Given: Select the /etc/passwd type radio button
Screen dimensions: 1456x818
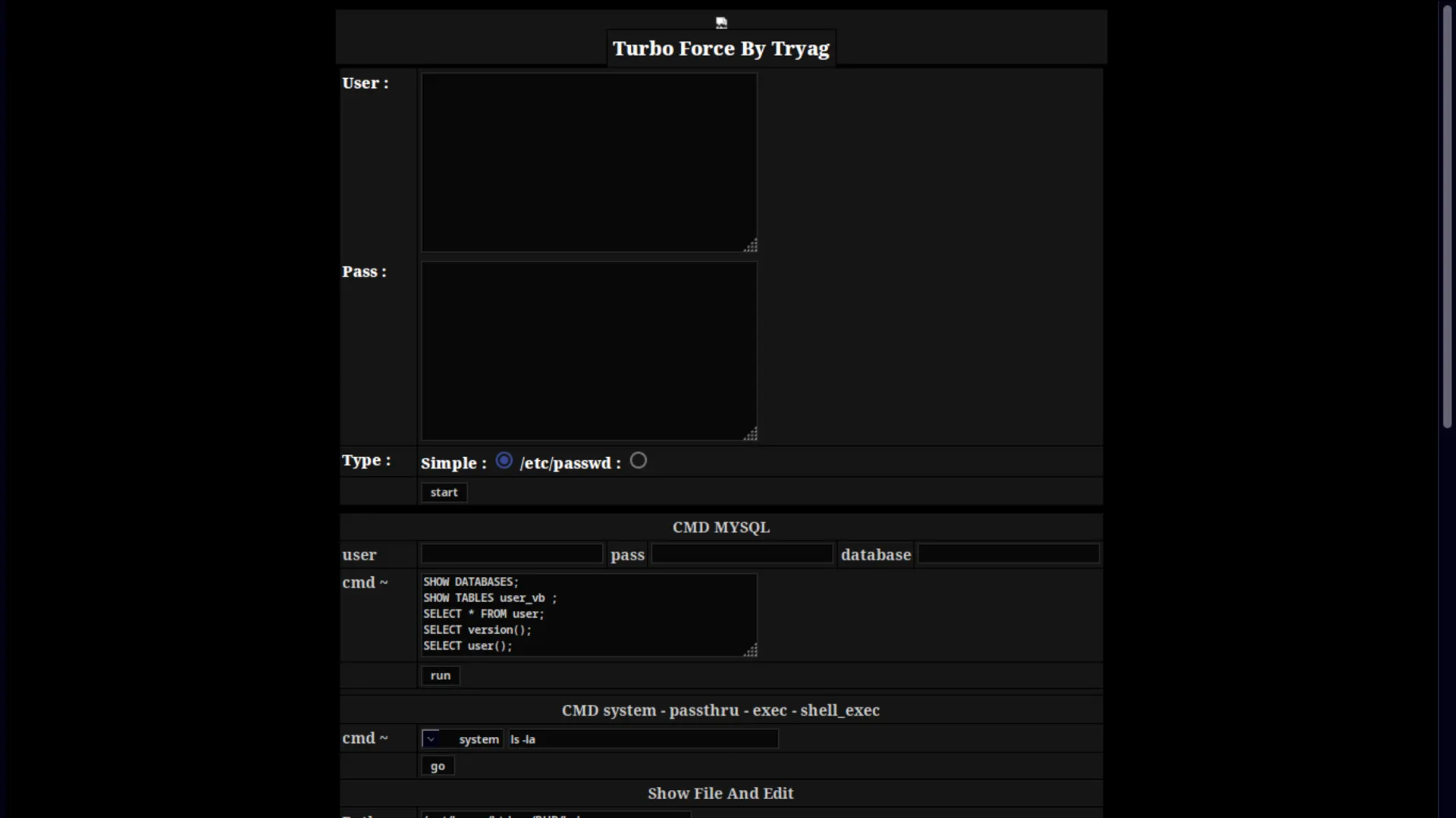Looking at the screenshot, I should click(639, 461).
